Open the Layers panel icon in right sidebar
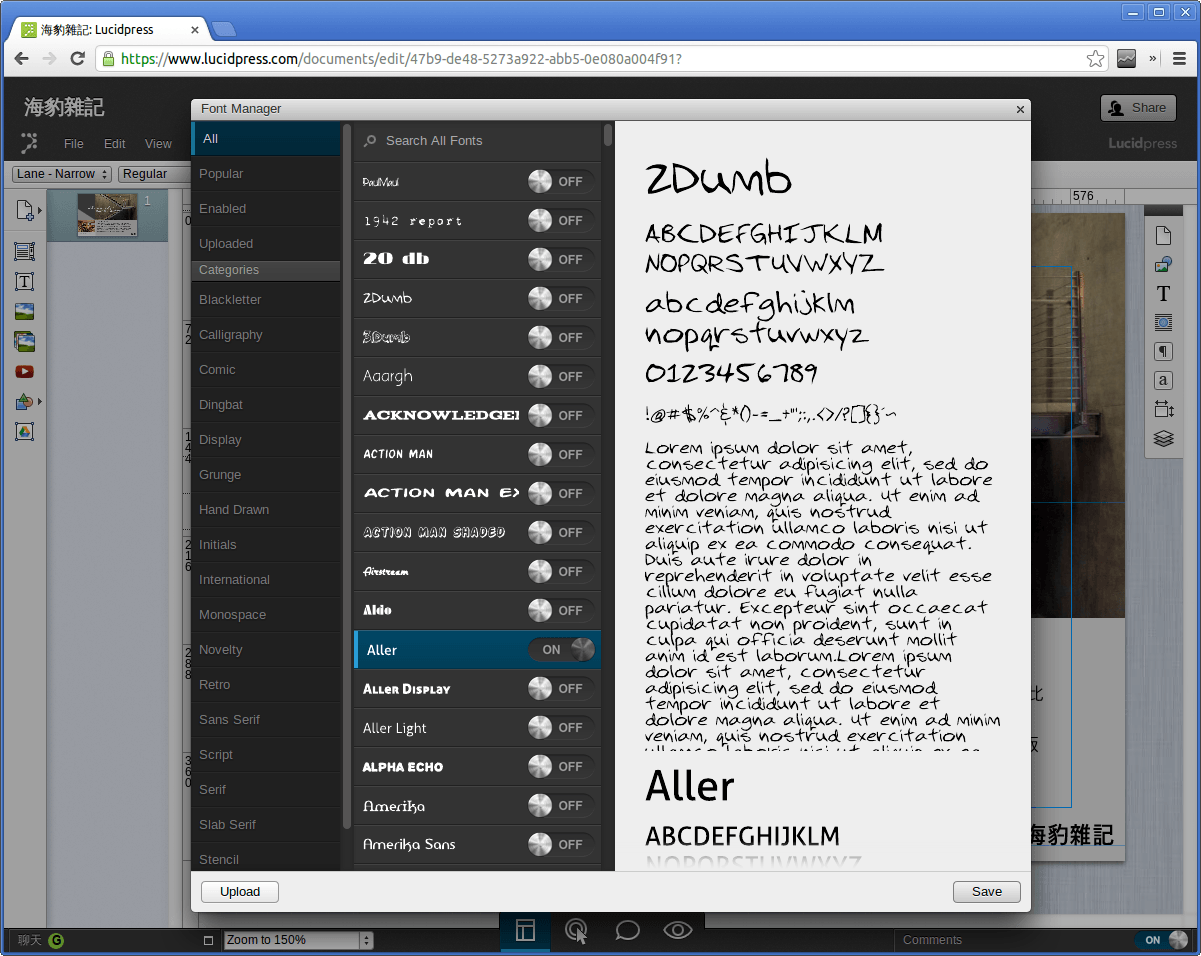The width and height of the screenshot is (1201, 956). [1163, 438]
